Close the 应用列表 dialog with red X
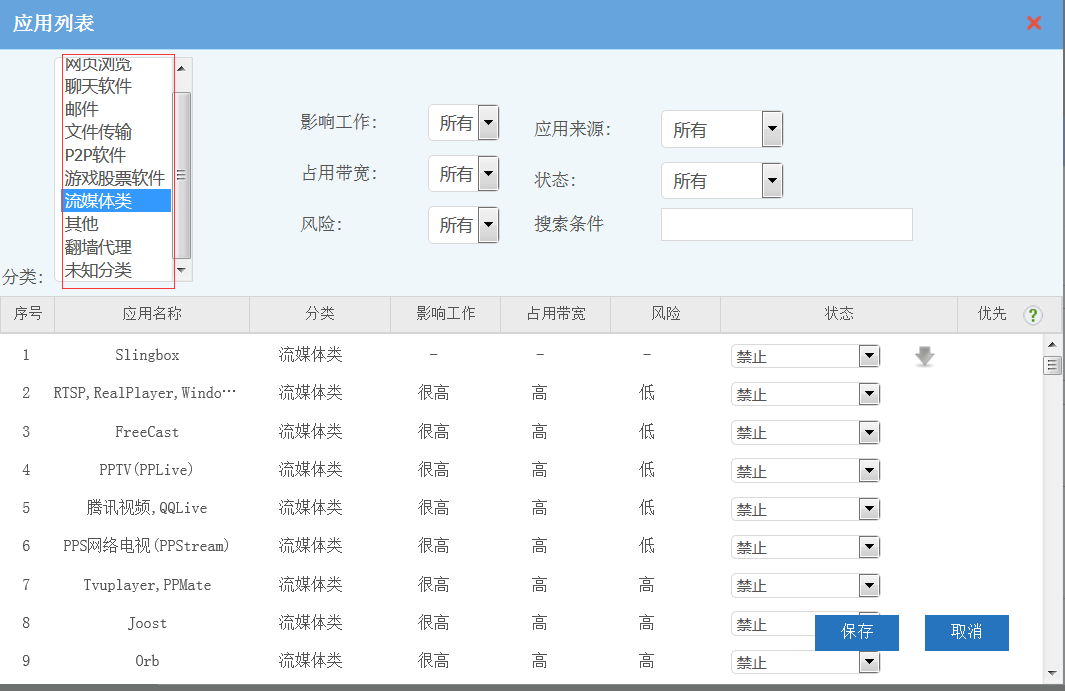The height and width of the screenshot is (691, 1065). pyautogui.click(x=1034, y=23)
